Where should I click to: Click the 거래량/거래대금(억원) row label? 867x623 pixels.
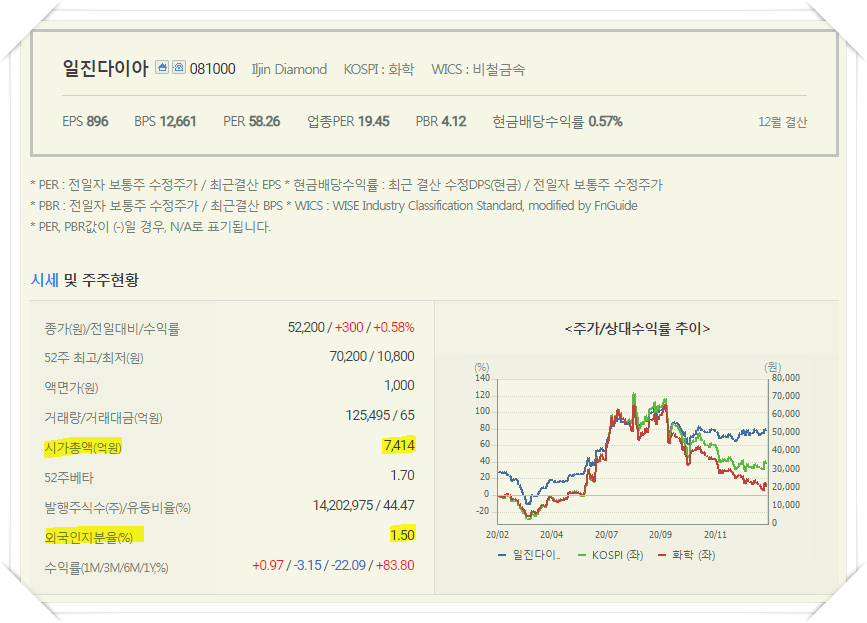click(103, 418)
